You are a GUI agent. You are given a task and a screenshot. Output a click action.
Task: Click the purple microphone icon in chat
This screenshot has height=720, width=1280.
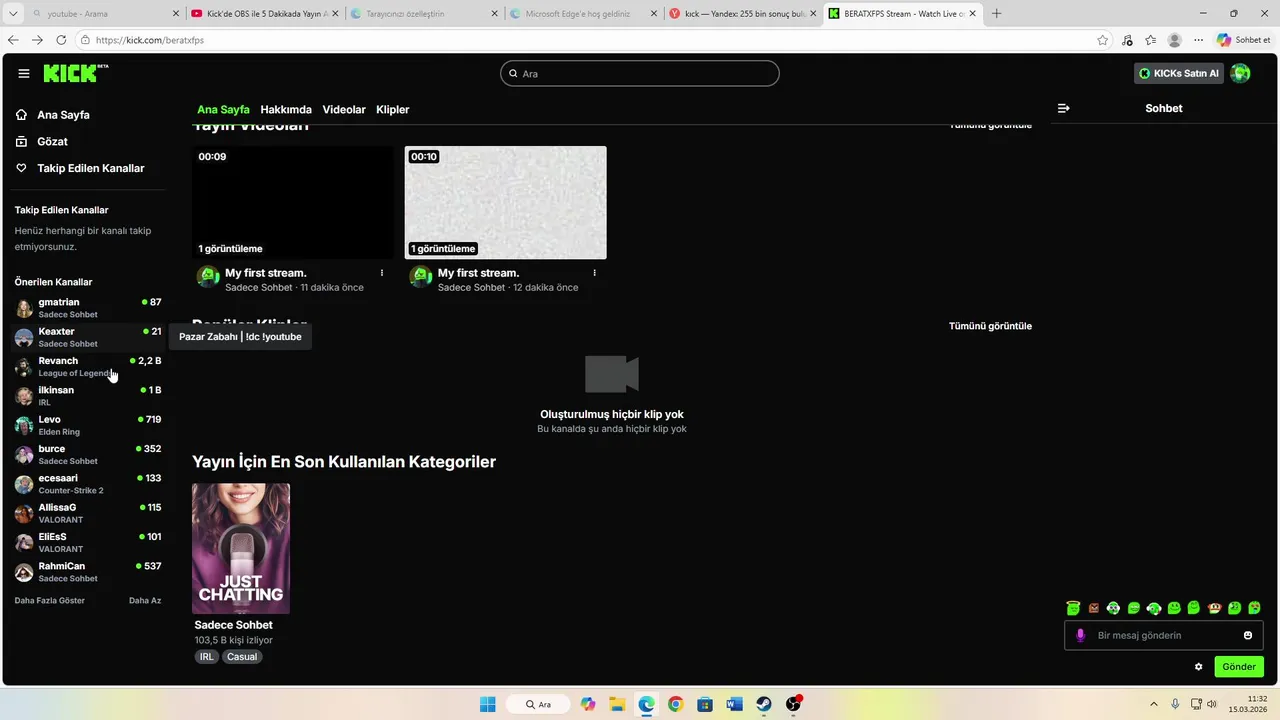(1080, 635)
